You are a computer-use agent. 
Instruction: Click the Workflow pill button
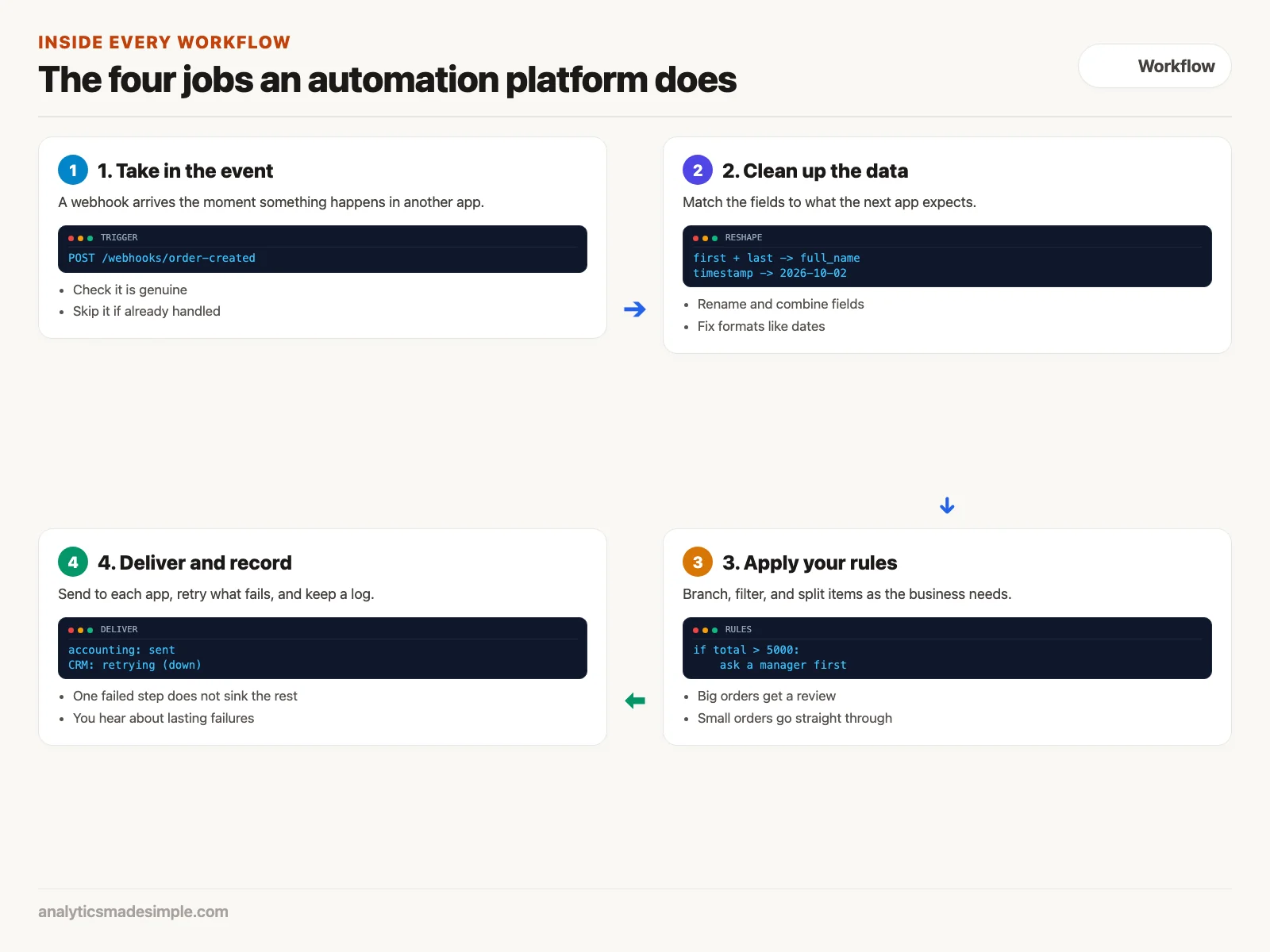click(x=1154, y=66)
